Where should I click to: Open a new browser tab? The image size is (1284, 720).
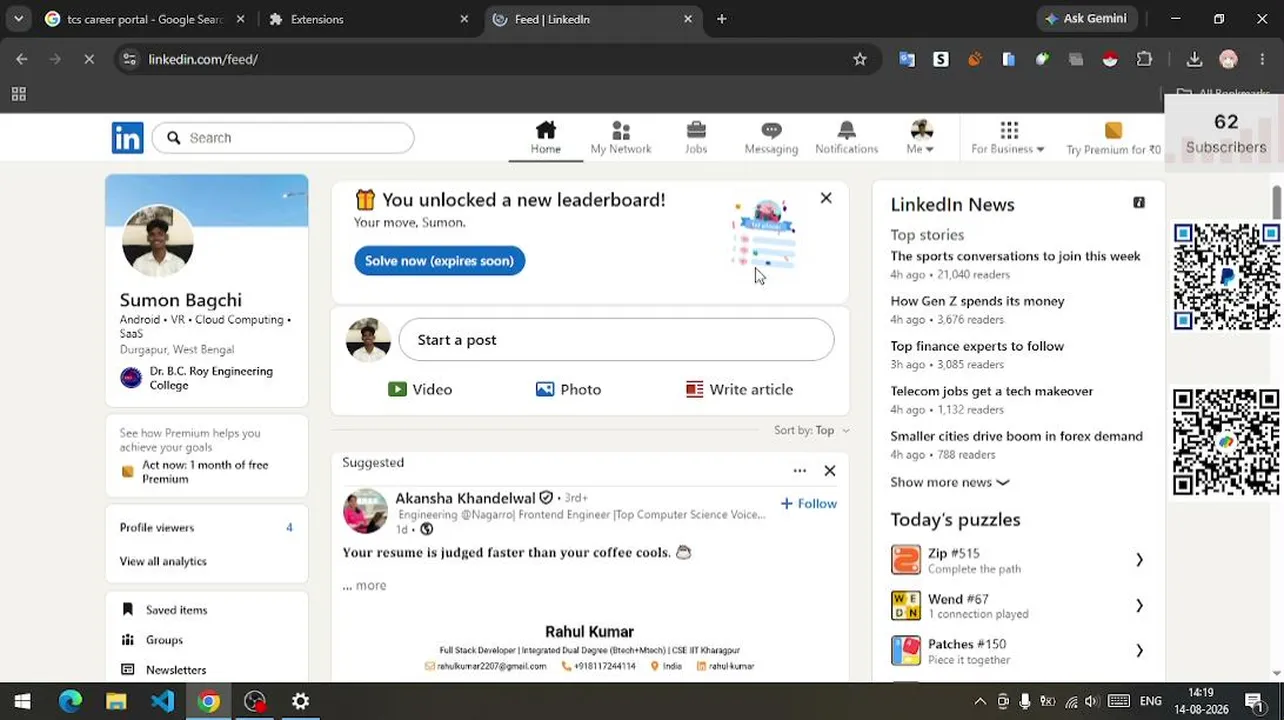click(722, 19)
